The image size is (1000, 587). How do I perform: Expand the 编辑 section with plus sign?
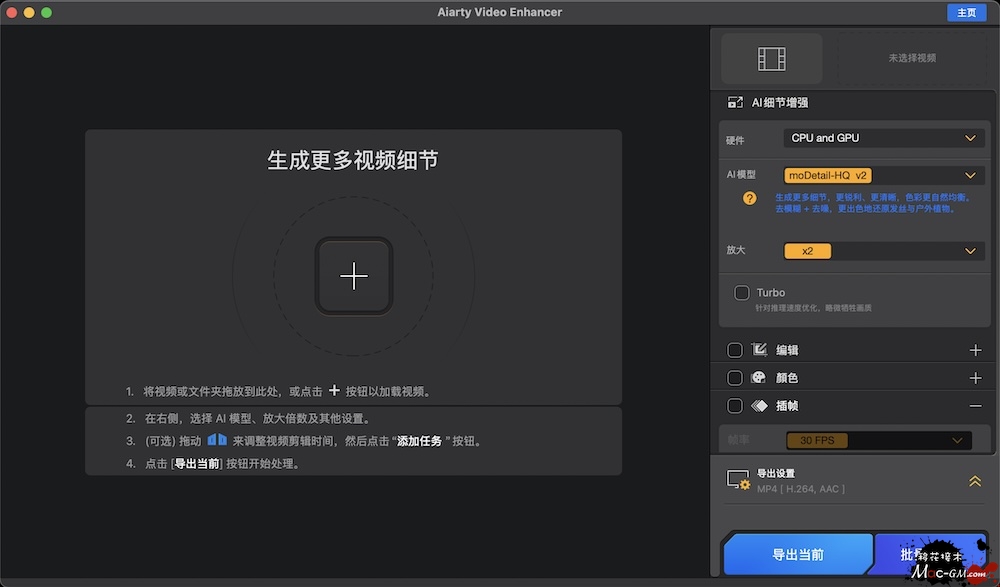[x=975, y=350]
